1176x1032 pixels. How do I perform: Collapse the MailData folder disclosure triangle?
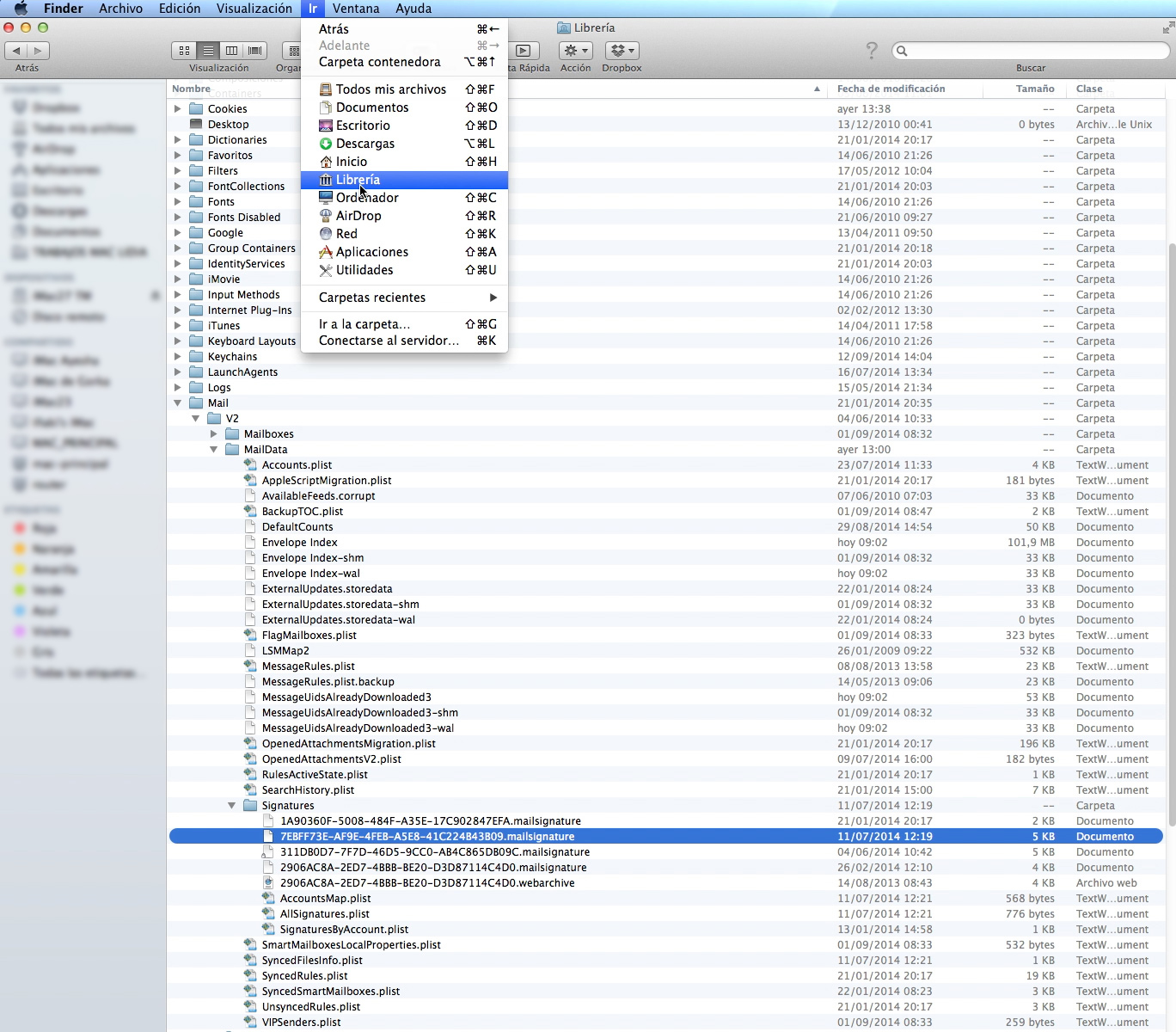pos(214,450)
